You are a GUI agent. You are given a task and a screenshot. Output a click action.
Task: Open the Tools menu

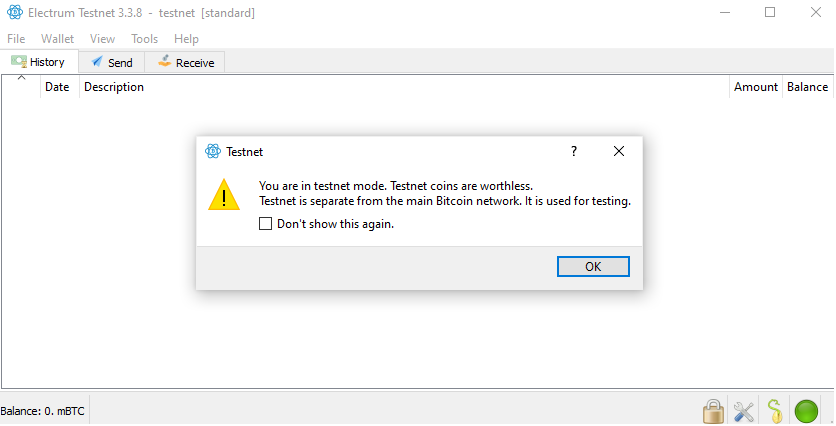click(x=144, y=39)
